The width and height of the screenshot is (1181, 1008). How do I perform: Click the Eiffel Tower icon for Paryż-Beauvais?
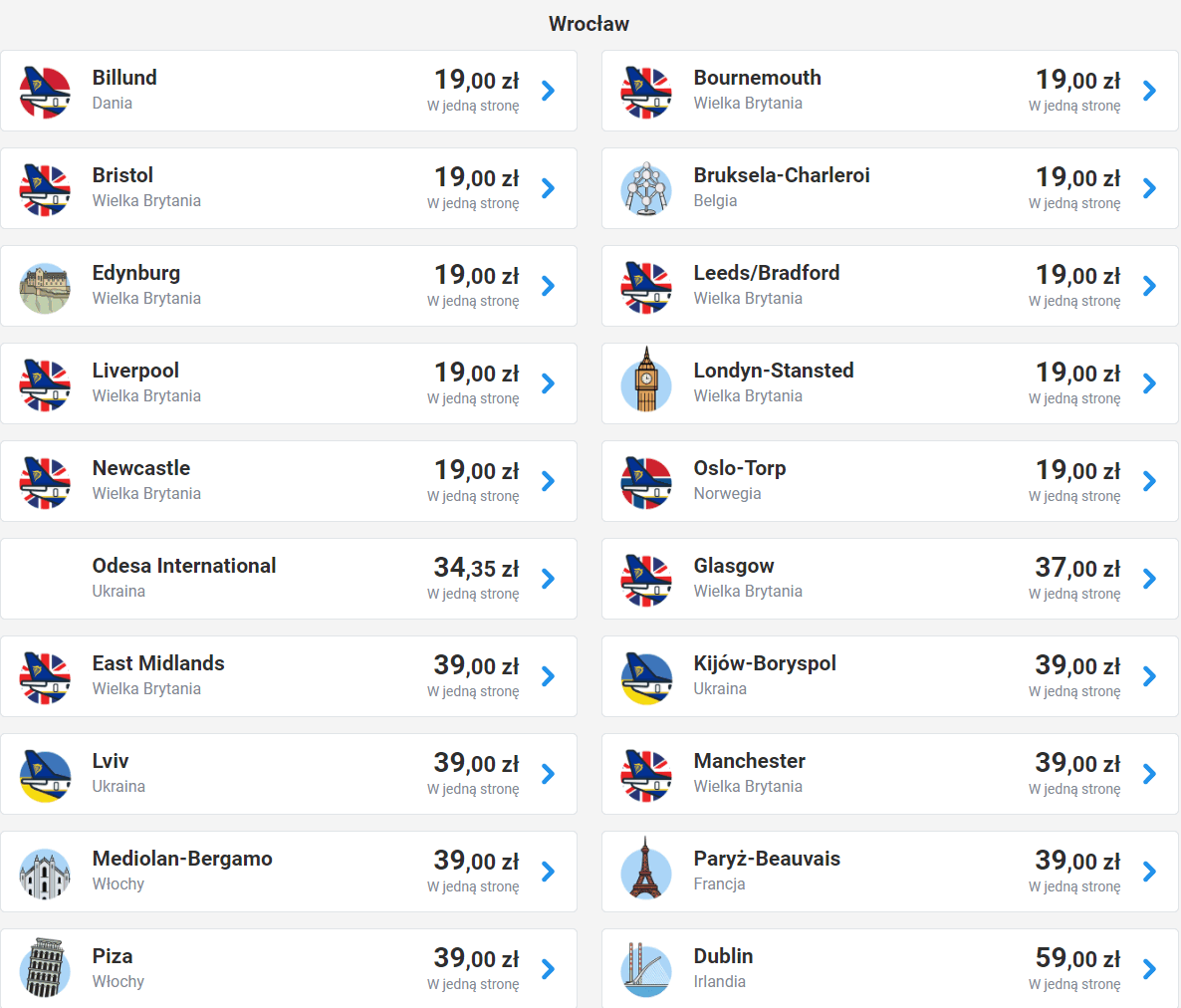pyautogui.click(x=646, y=873)
